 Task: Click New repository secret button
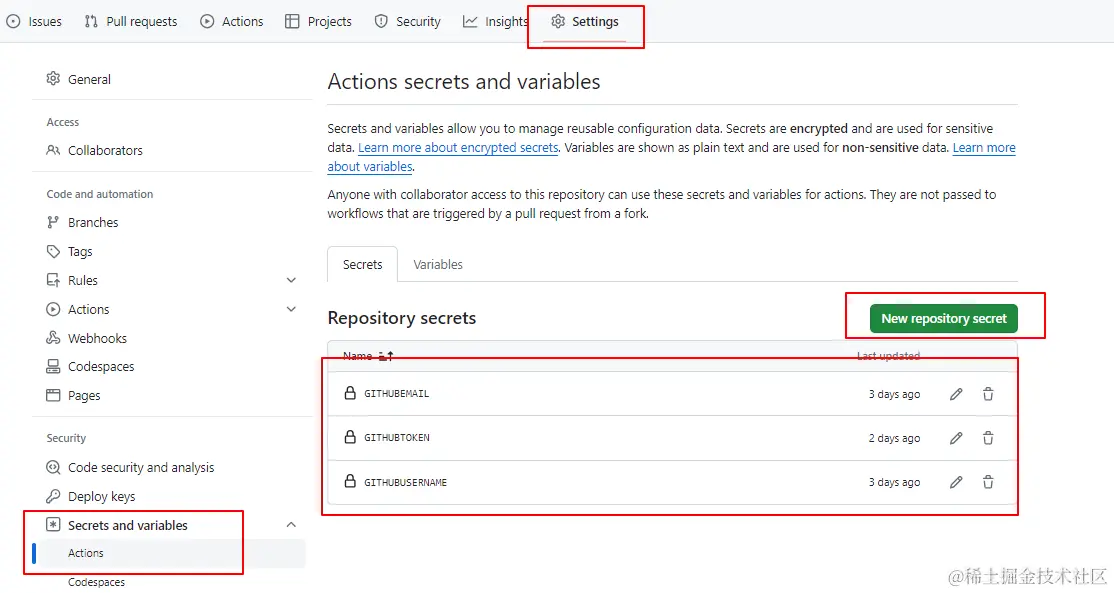(x=943, y=319)
